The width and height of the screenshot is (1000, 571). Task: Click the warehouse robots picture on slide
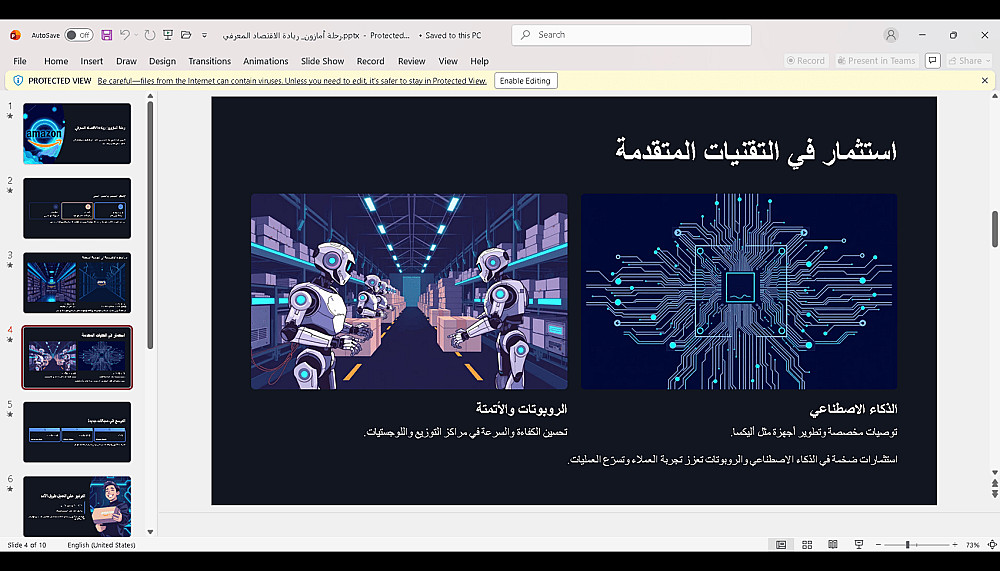[409, 292]
